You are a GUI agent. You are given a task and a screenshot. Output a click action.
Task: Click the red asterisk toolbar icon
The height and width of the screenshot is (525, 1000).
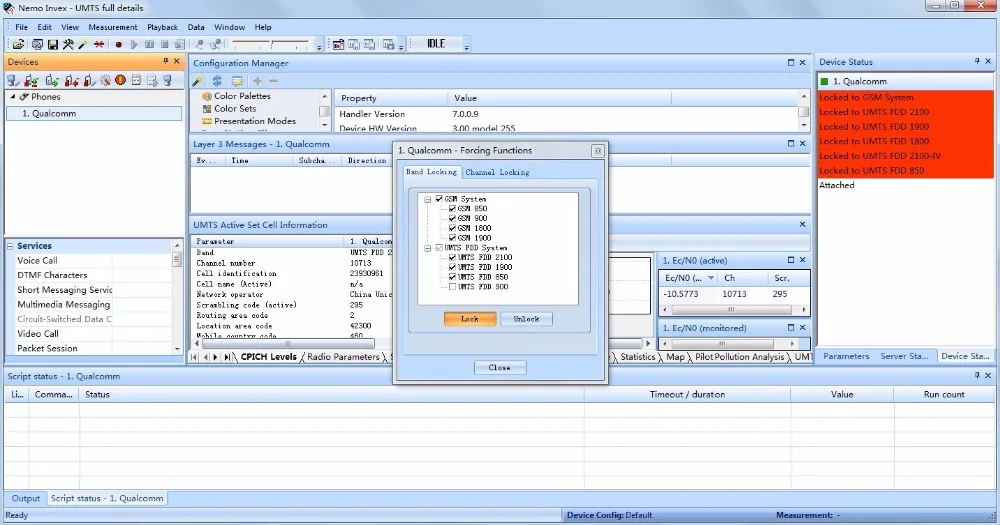coord(99,45)
